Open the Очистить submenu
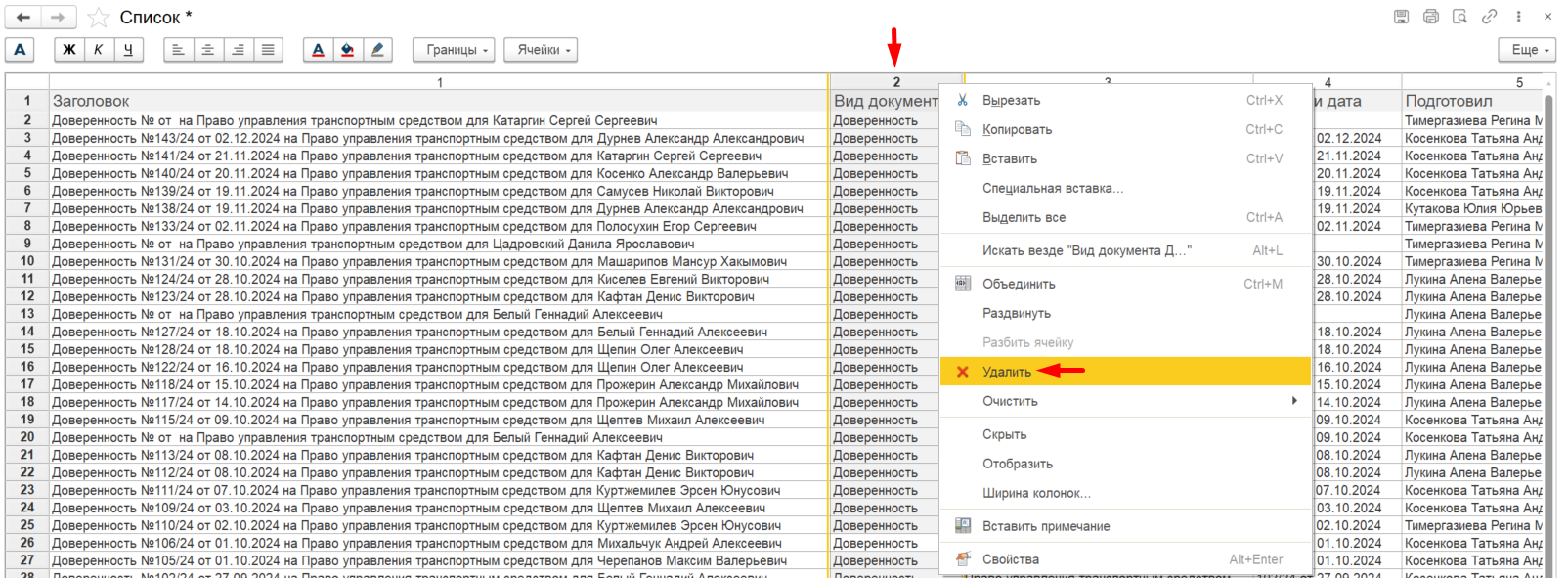Viewport: 1568px width, 578px height. click(x=1125, y=401)
